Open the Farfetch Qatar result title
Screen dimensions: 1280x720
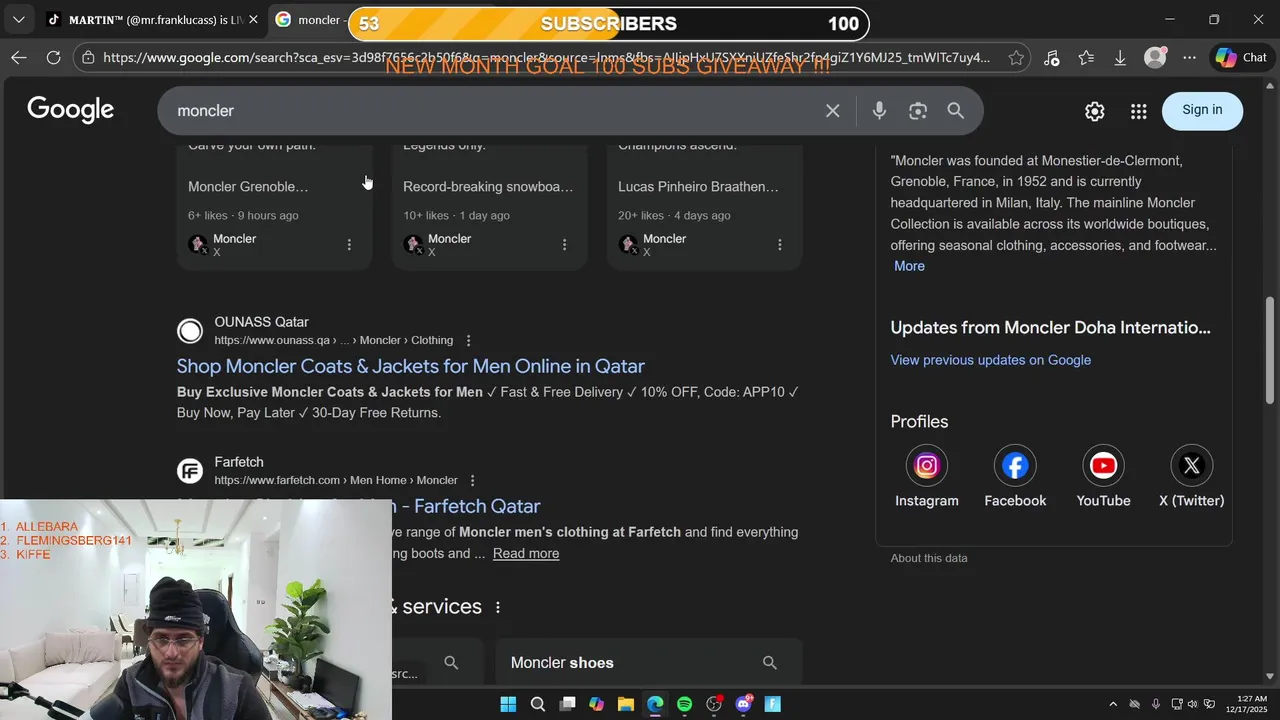click(x=466, y=506)
